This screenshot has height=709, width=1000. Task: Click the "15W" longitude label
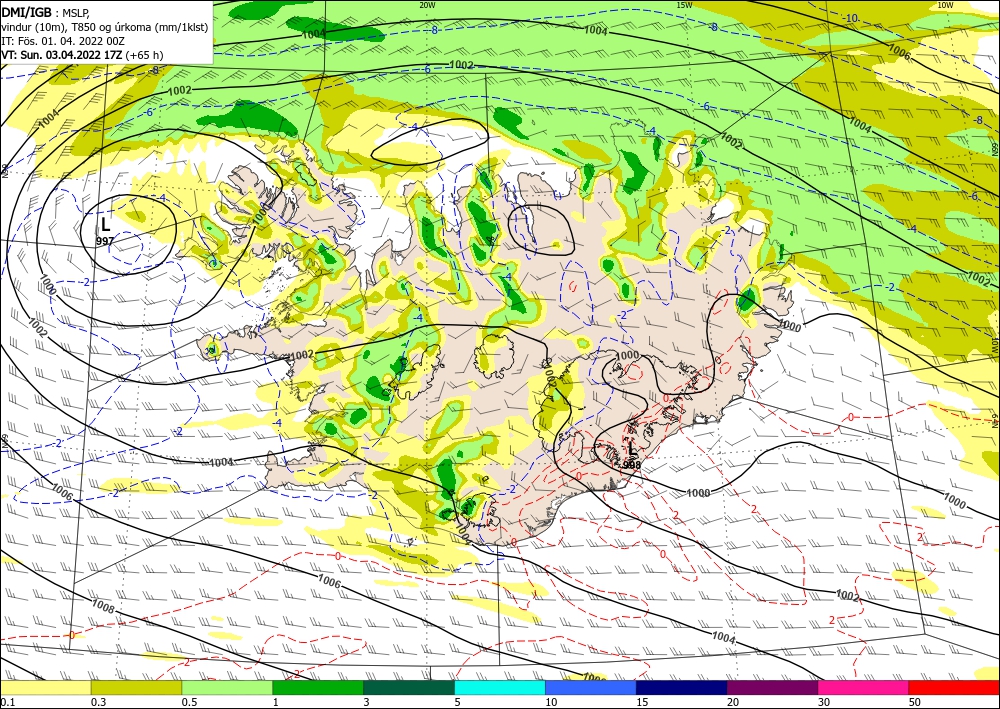tap(684, 5)
